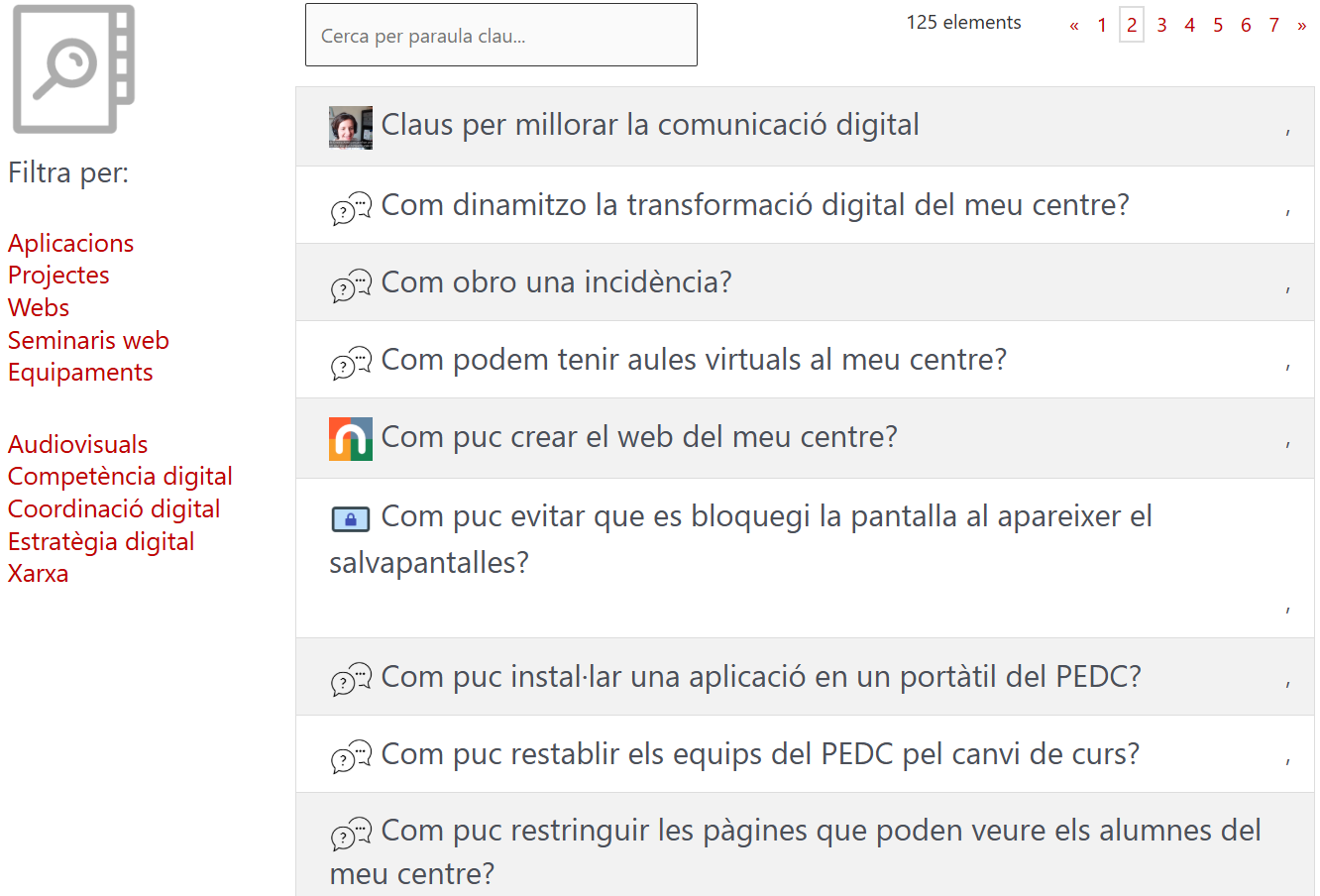The height and width of the screenshot is (896, 1320).
Task: Expand Com podem tenir aules virtuals item
Action: [x=694, y=360]
